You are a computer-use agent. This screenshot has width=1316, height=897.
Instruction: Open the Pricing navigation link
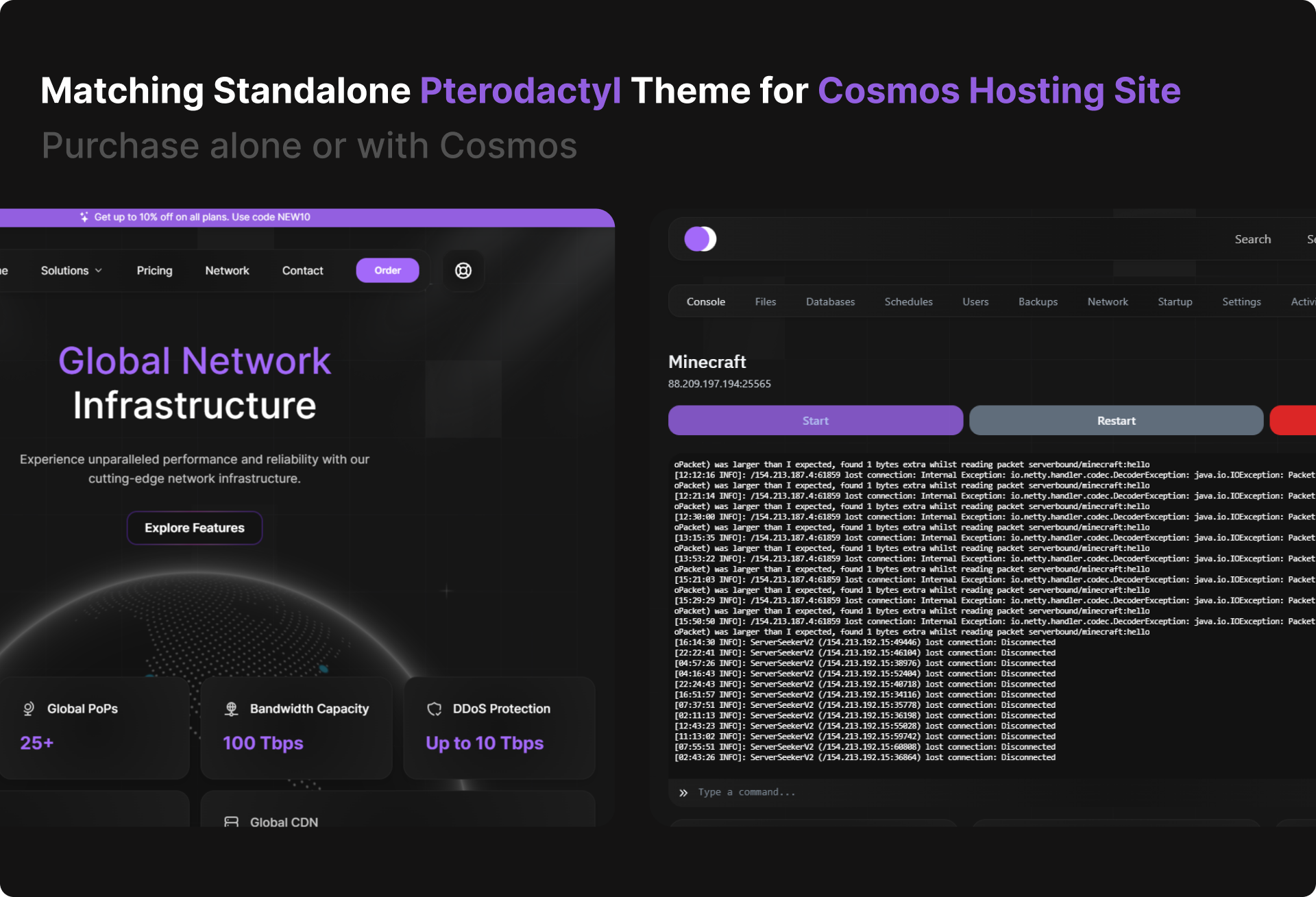tap(154, 271)
